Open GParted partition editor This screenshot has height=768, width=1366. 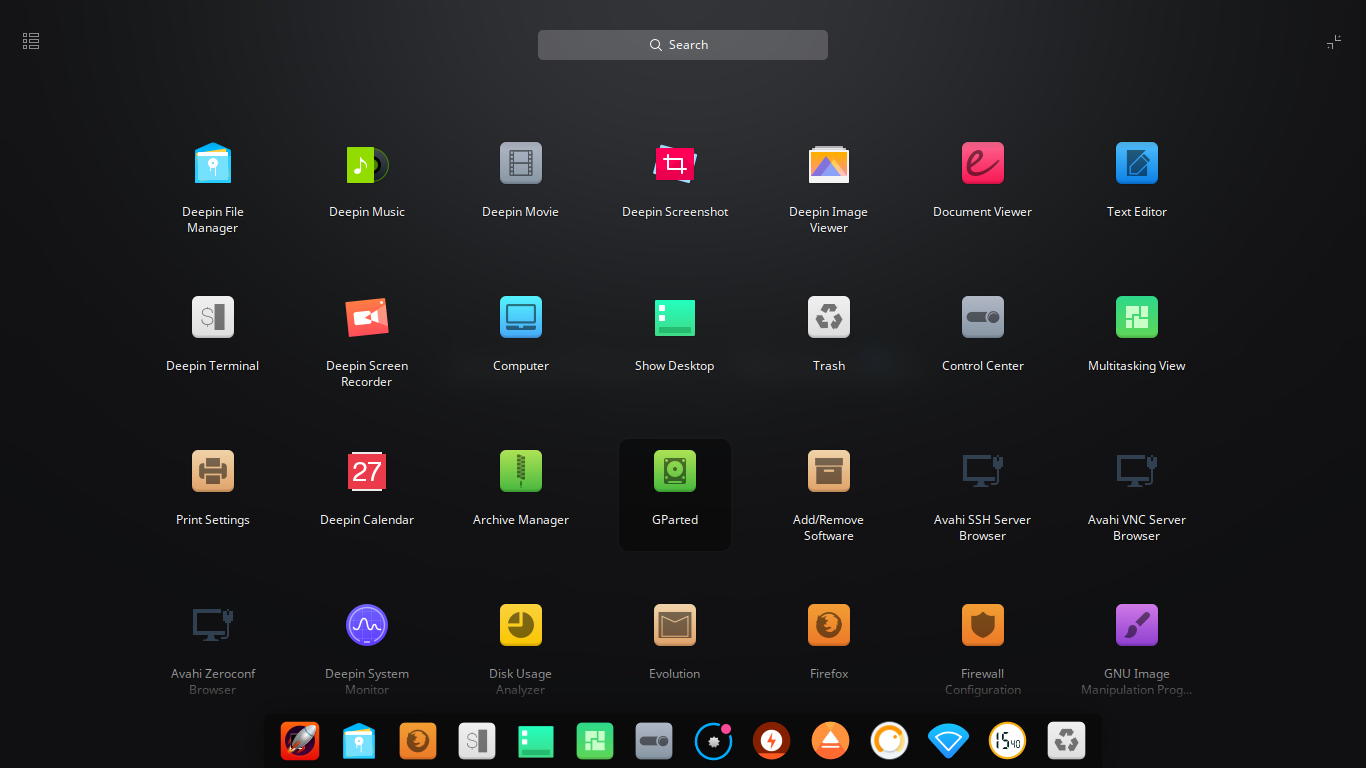675,471
